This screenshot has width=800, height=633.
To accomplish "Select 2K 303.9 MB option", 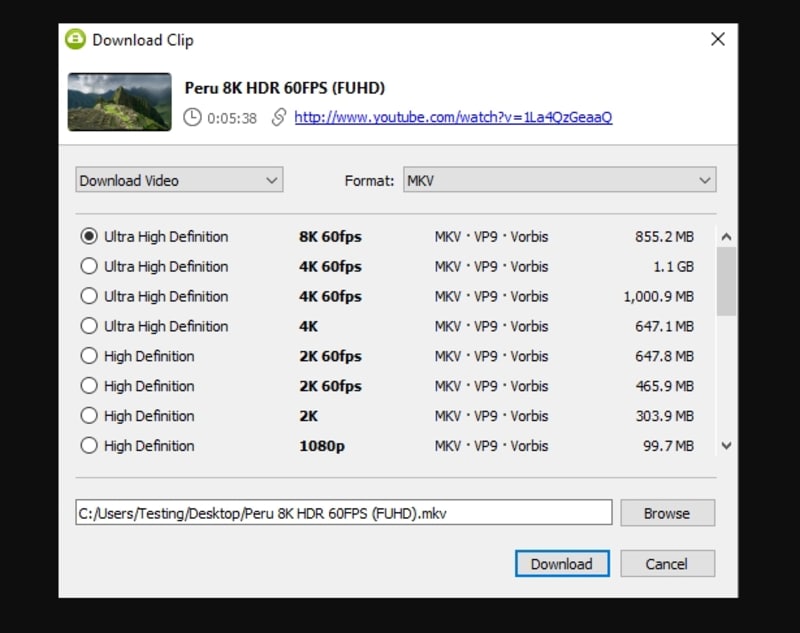I will tap(89, 415).
